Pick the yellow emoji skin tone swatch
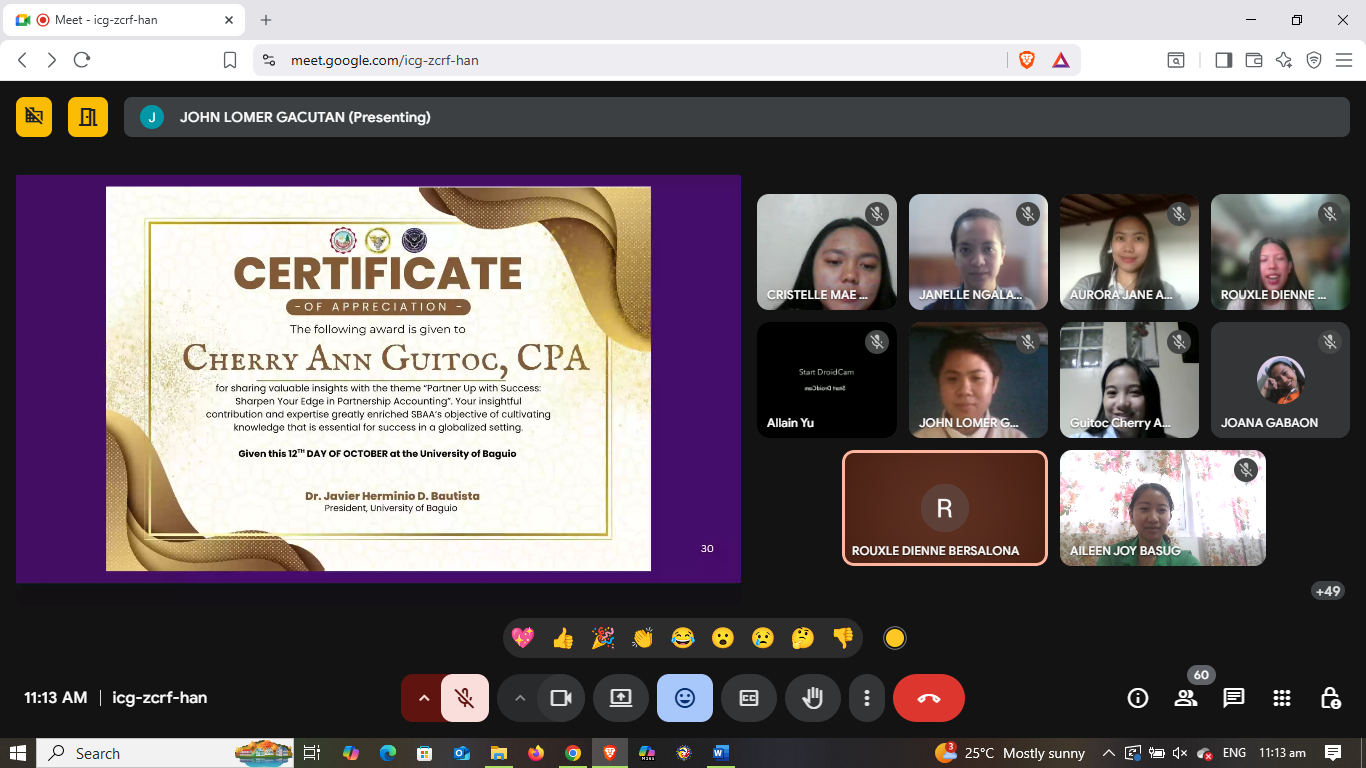Screen dimensions: 1366x768 [x=895, y=638]
